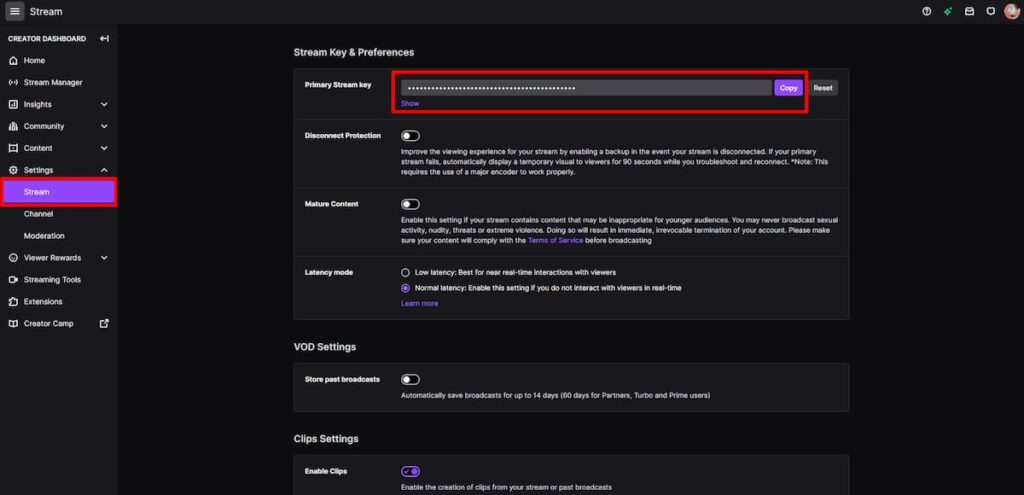Click the Content frame icon
This screenshot has height=495, width=1024.
(x=13, y=148)
